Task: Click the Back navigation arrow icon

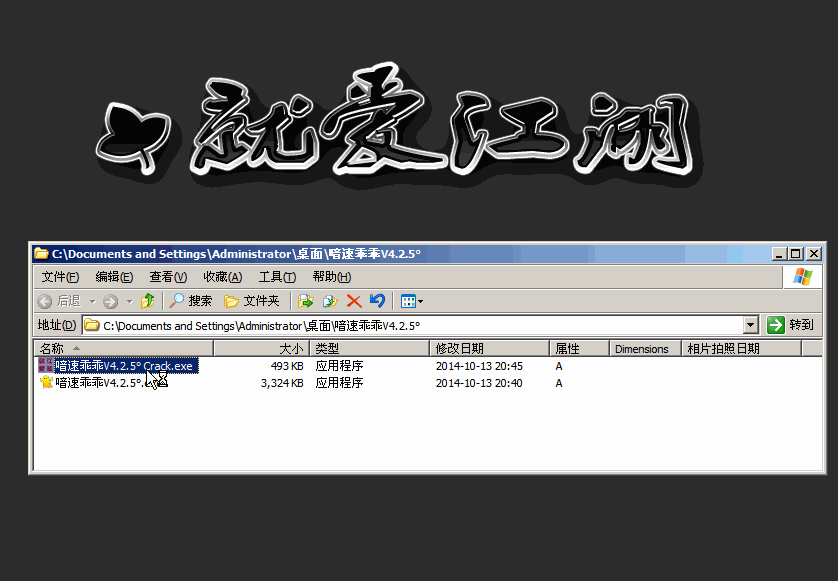Action: [45, 301]
